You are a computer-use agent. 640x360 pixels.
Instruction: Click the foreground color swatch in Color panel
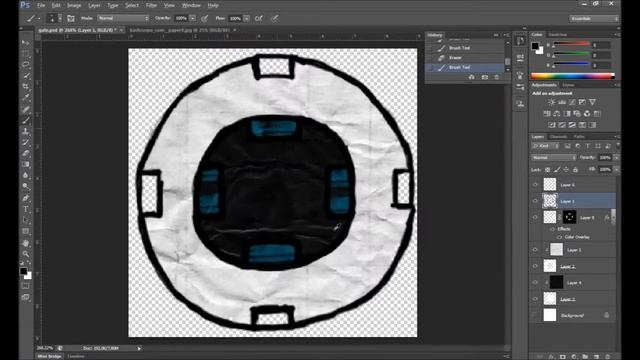[535, 46]
